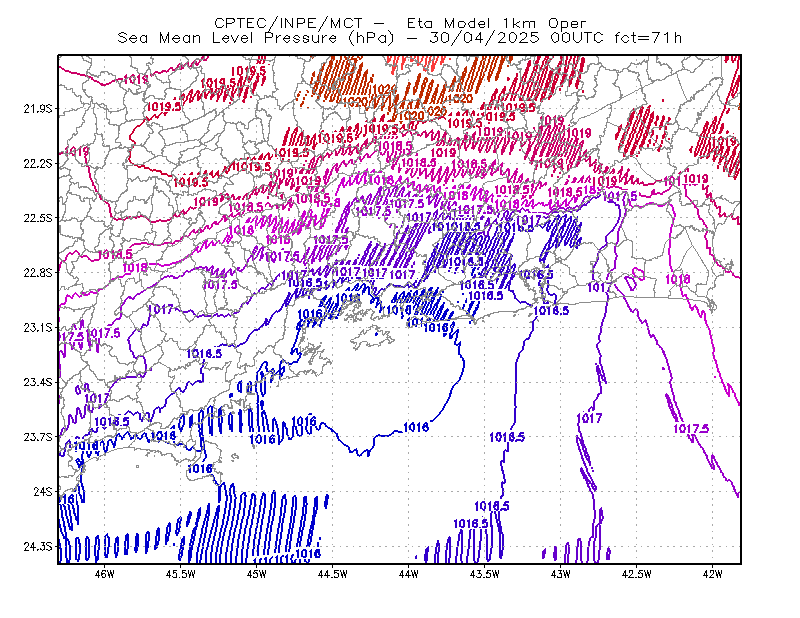Viewport: 800px width, 618px height.
Task: Click the 1016.5 label near 23.7S 43.5W
Action: tap(507, 437)
